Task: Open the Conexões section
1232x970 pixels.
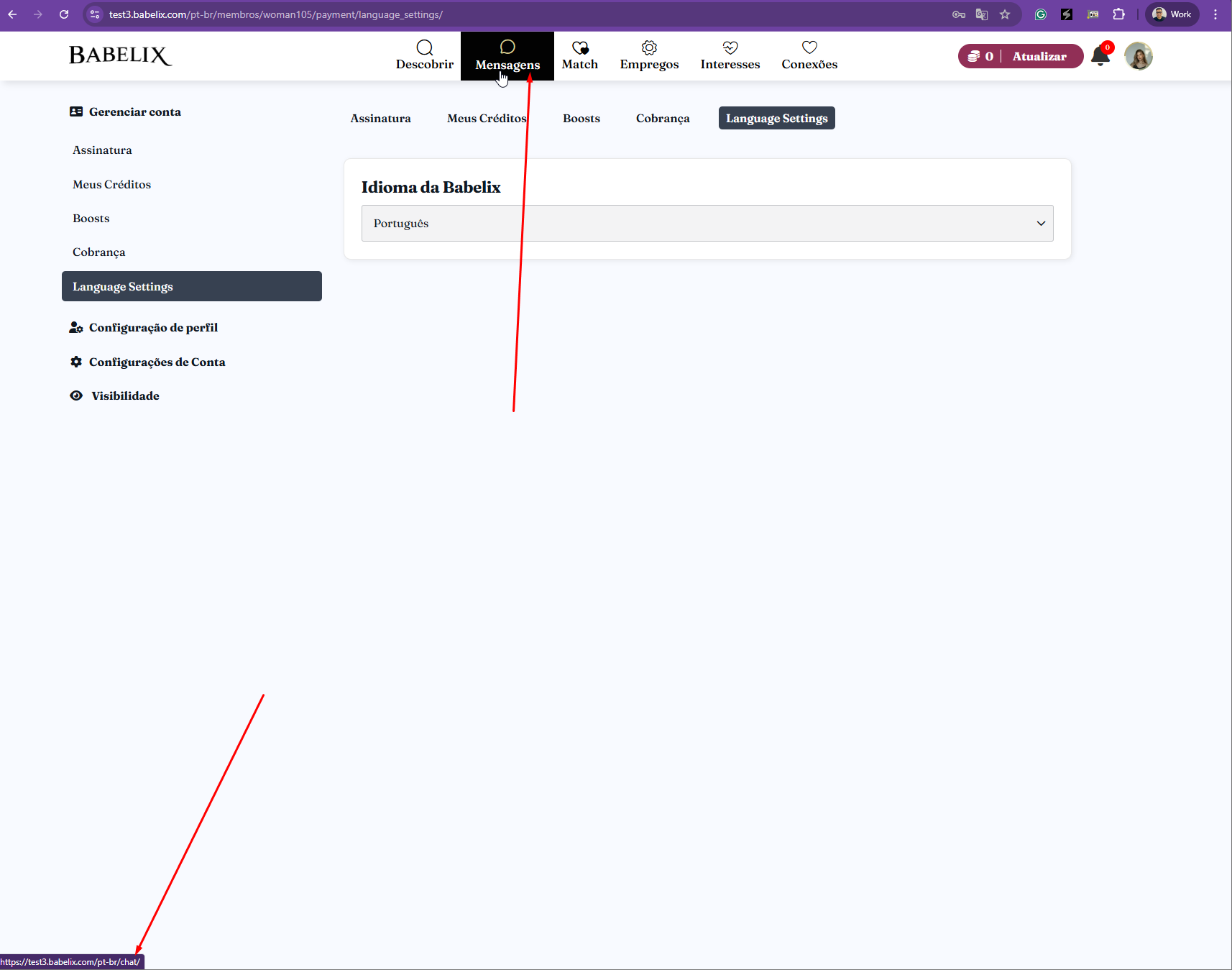Action: point(809,56)
